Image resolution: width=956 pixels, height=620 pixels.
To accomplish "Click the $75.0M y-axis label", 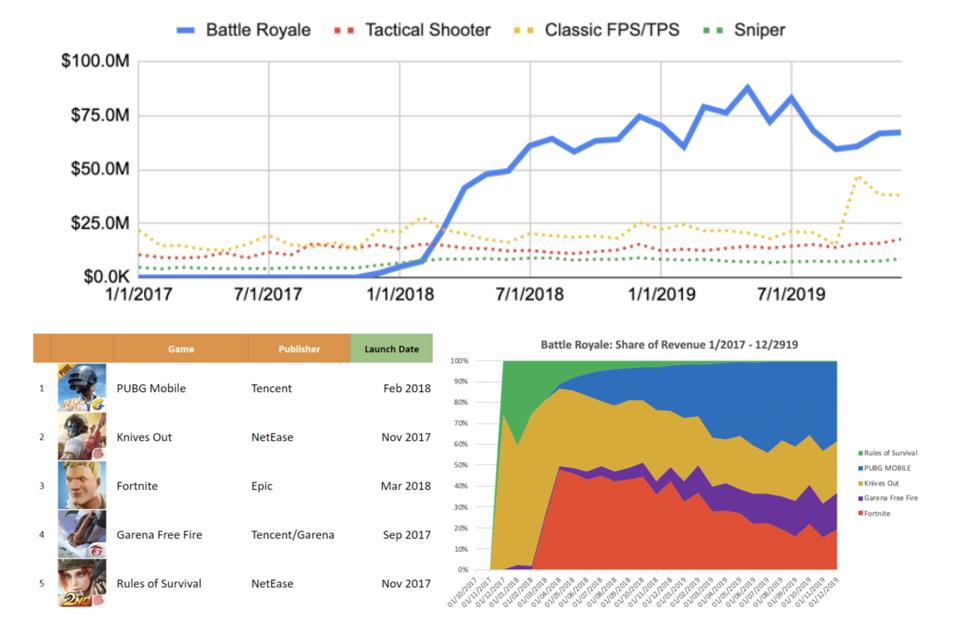I will tap(100, 115).
